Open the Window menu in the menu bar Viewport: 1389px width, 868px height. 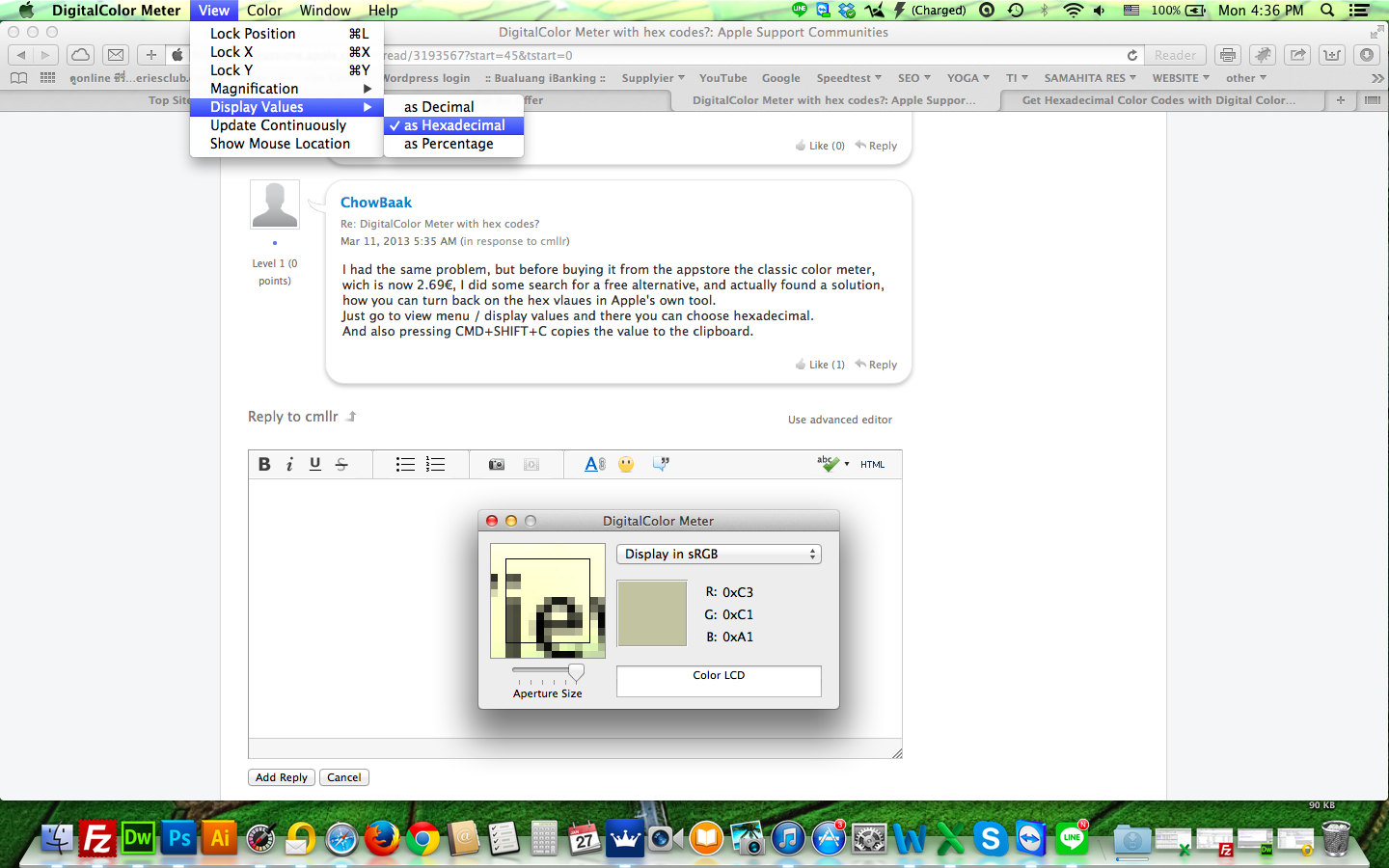325,11
